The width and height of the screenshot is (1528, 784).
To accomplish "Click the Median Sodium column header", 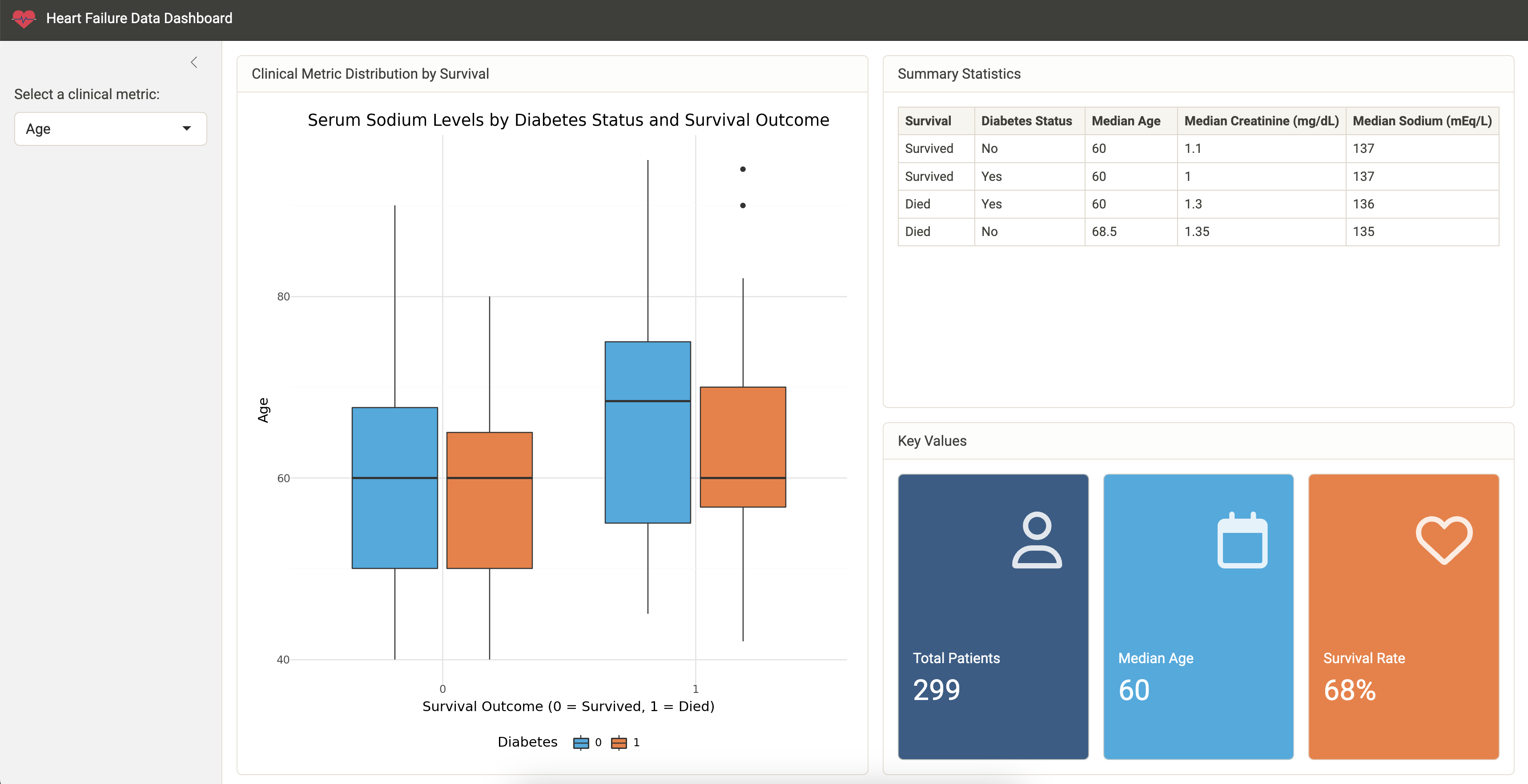I will coord(1422,121).
